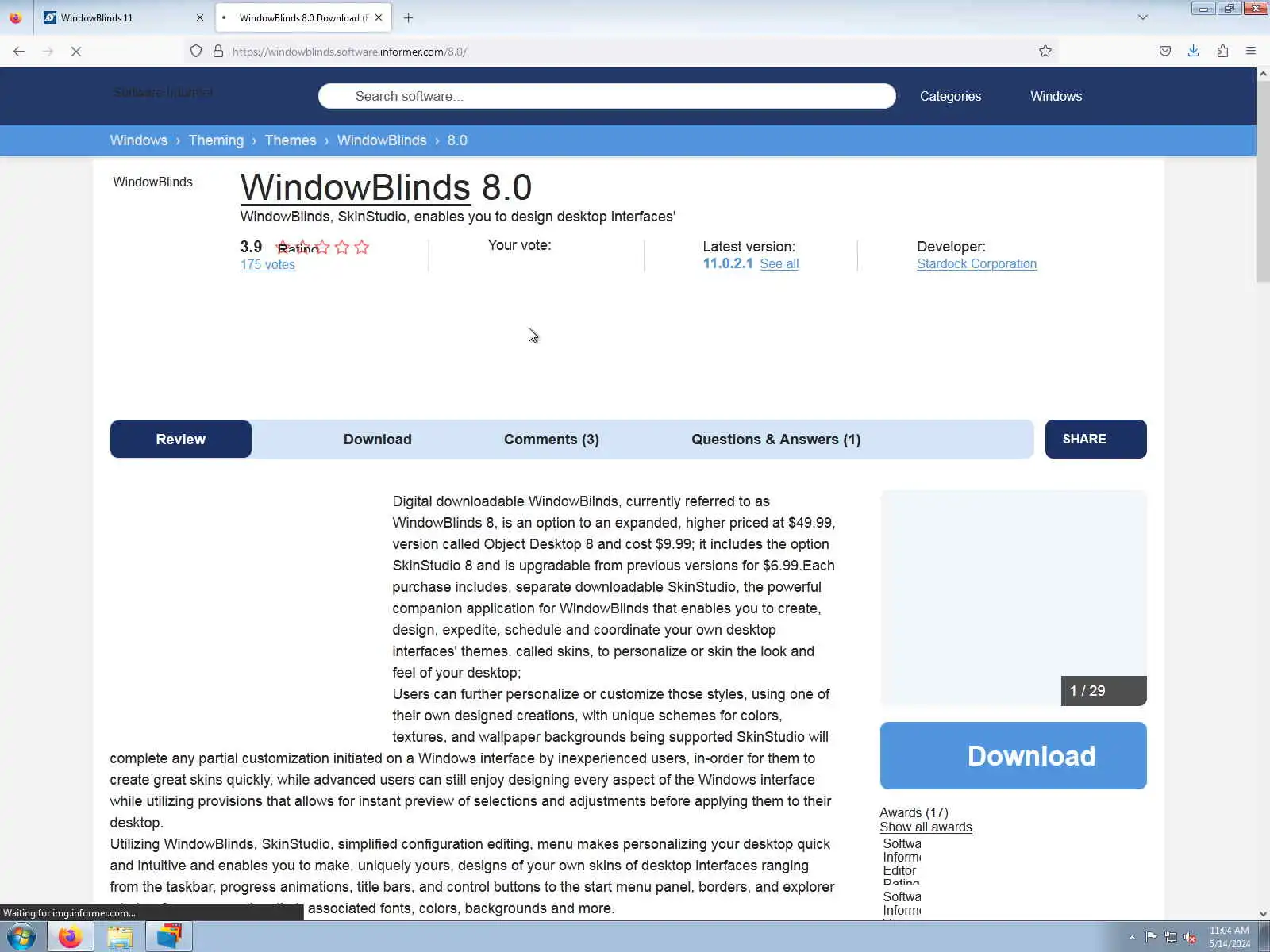Open the WindowBlinds breadcrumb link
The width and height of the screenshot is (1270, 952).
pos(382,140)
